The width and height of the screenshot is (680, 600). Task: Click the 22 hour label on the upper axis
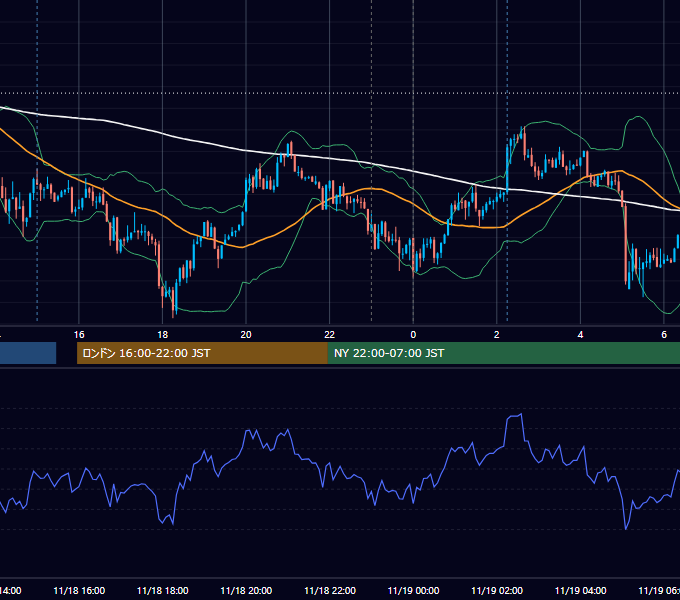click(330, 335)
